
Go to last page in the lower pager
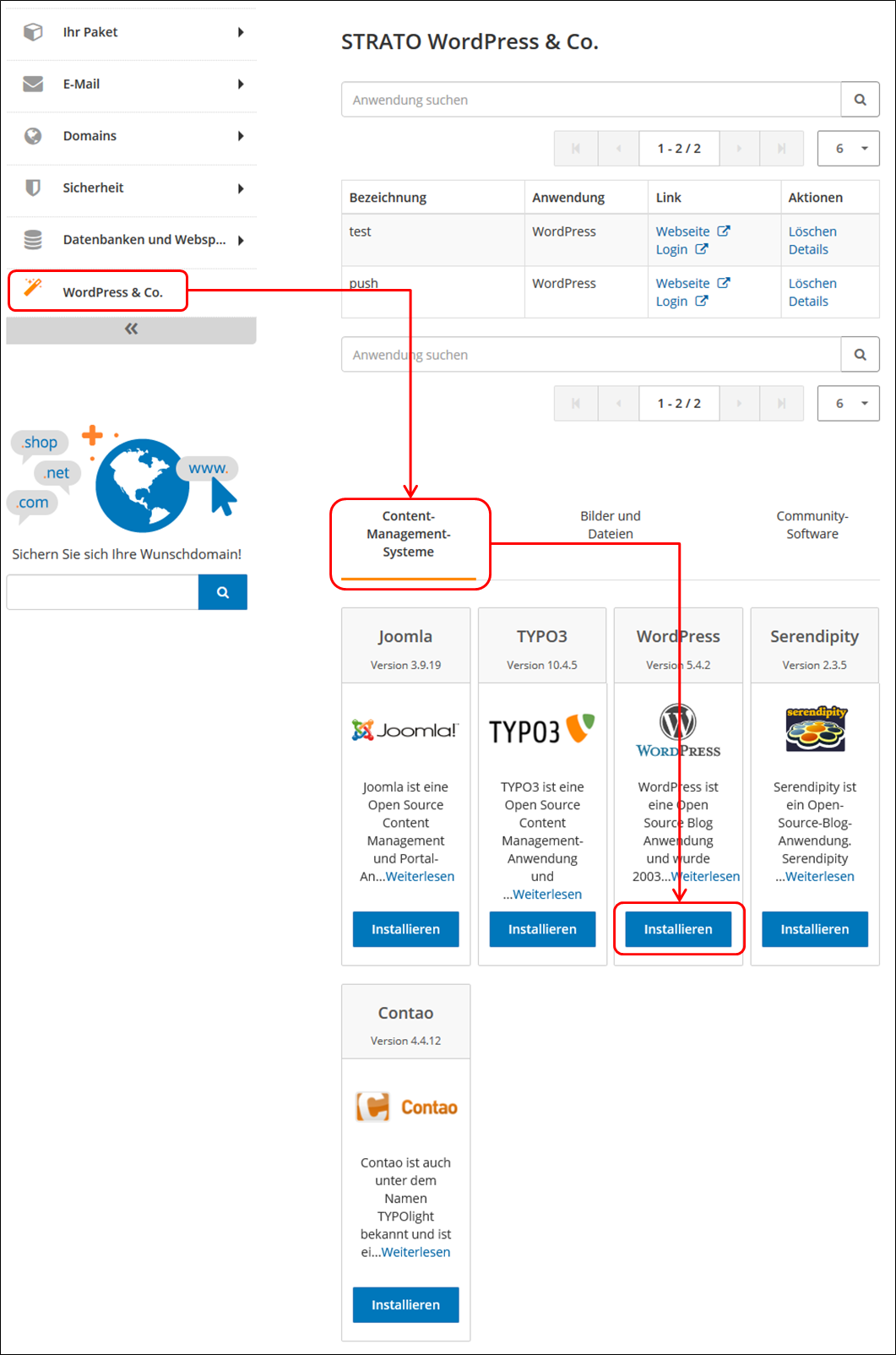781,404
